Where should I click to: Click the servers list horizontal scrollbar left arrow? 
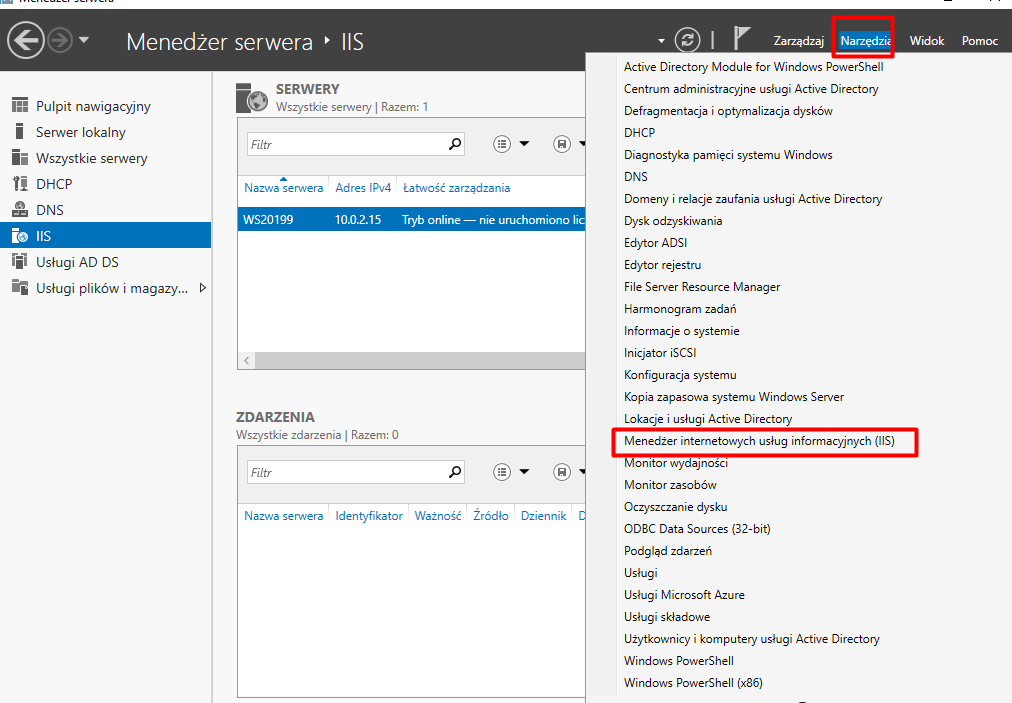[244, 359]
